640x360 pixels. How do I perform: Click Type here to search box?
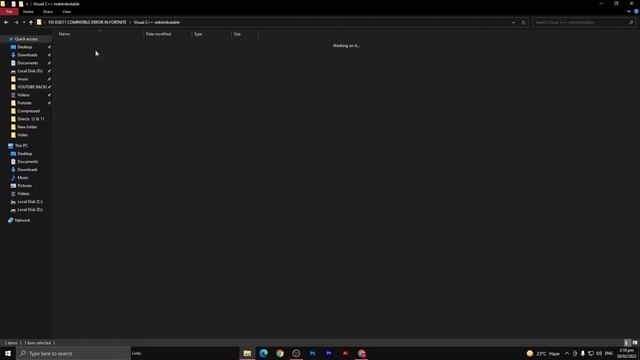coord(73,353)
